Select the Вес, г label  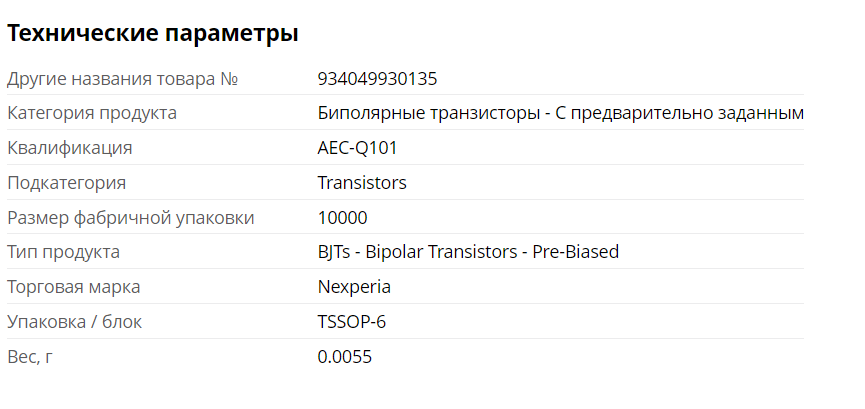coord(30,357)
